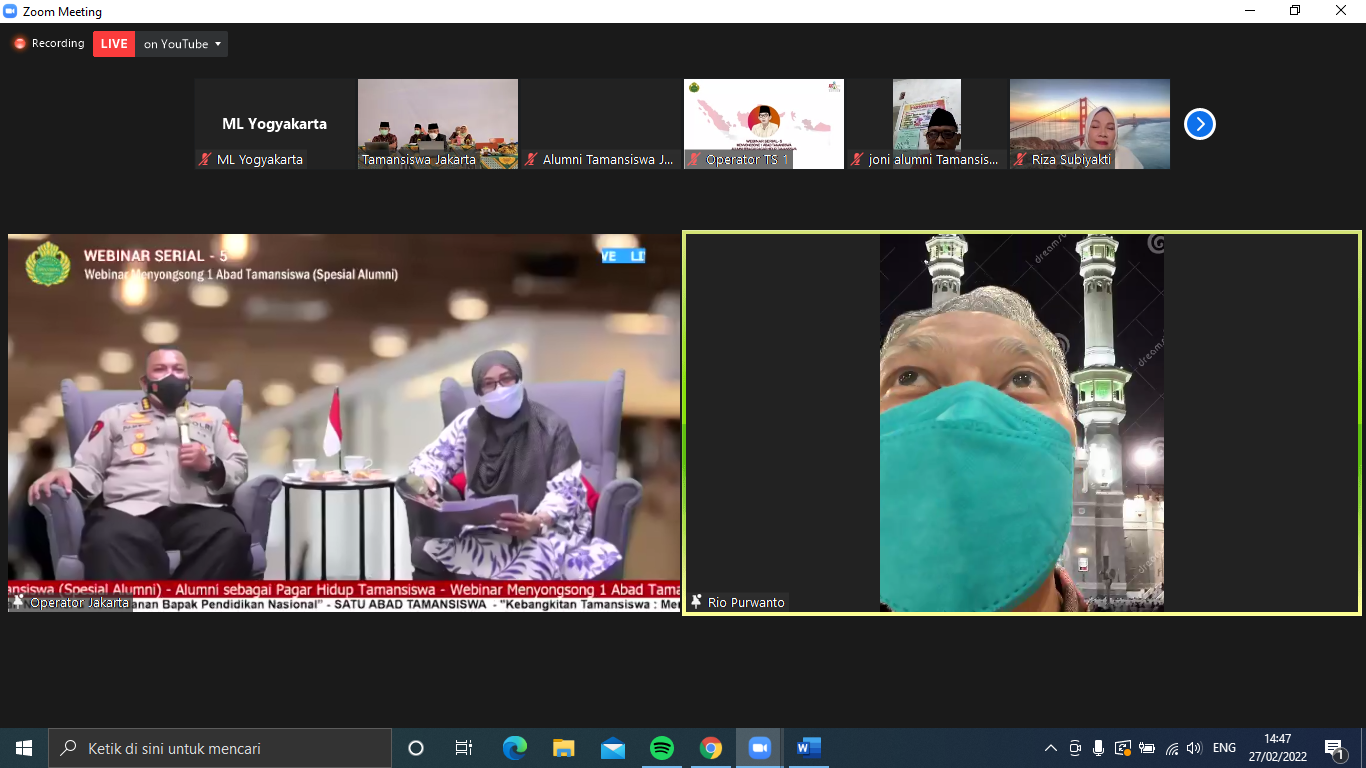Image resolution: width=1366 pixels, height=768 pixels.
Task: Click the red LIVE badge
Action: (114, 44)
